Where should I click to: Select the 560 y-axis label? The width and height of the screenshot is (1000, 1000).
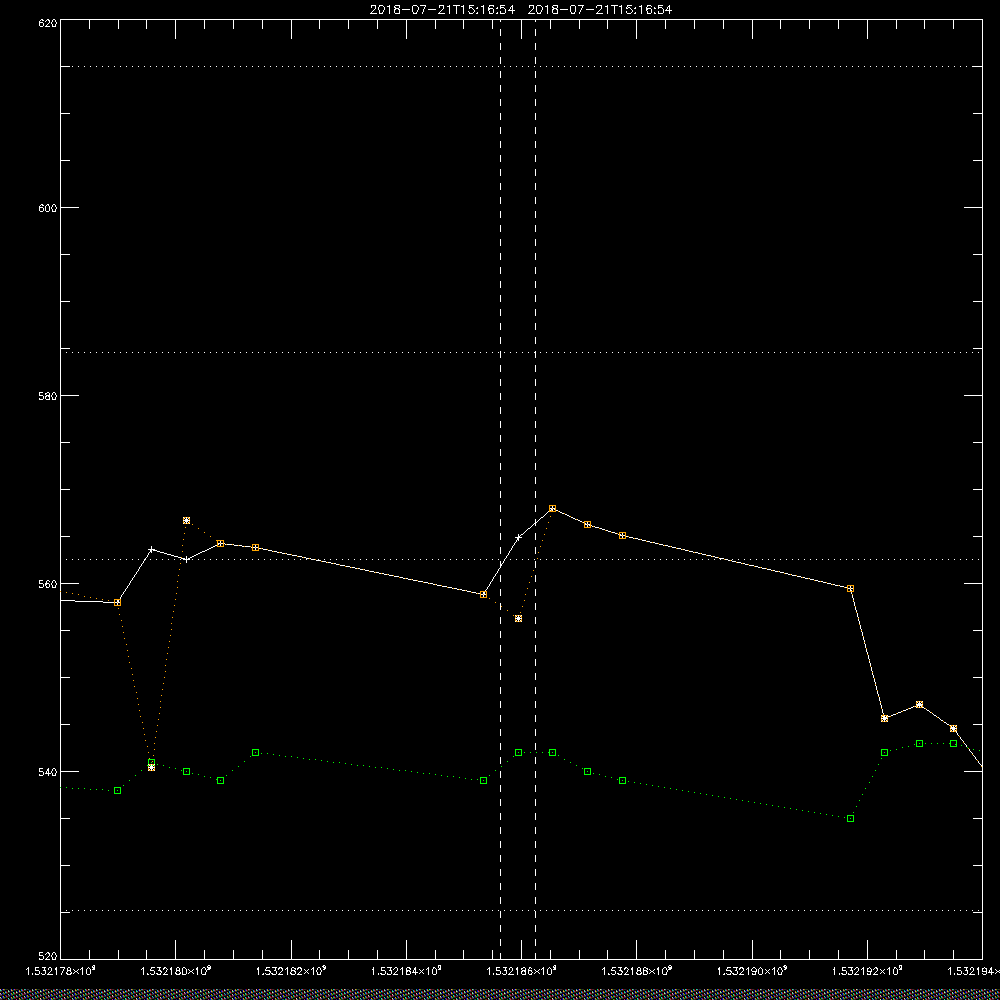coord(48,584)
